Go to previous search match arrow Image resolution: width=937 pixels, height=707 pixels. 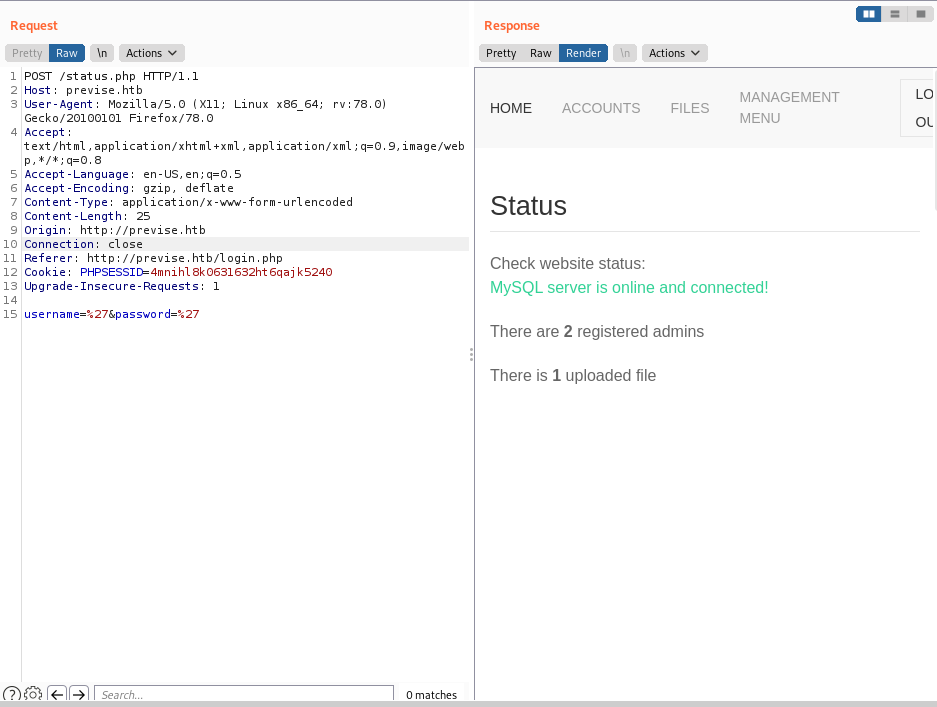pos(57,694)
